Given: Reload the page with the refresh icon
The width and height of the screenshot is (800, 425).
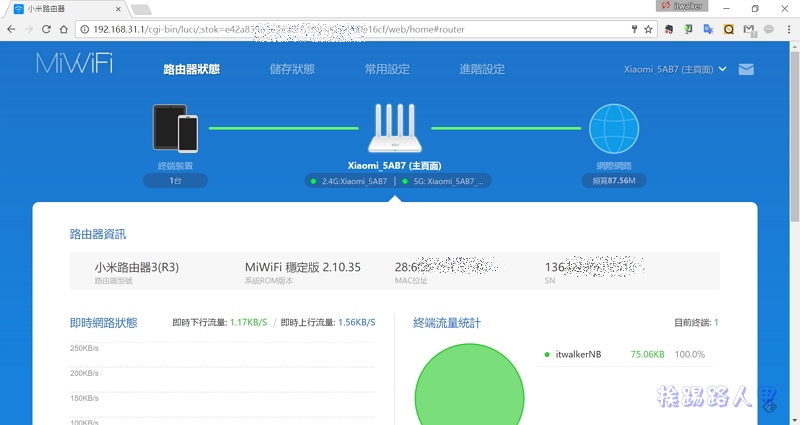Looking at the screenshot, I should click(x=46, y=29).
